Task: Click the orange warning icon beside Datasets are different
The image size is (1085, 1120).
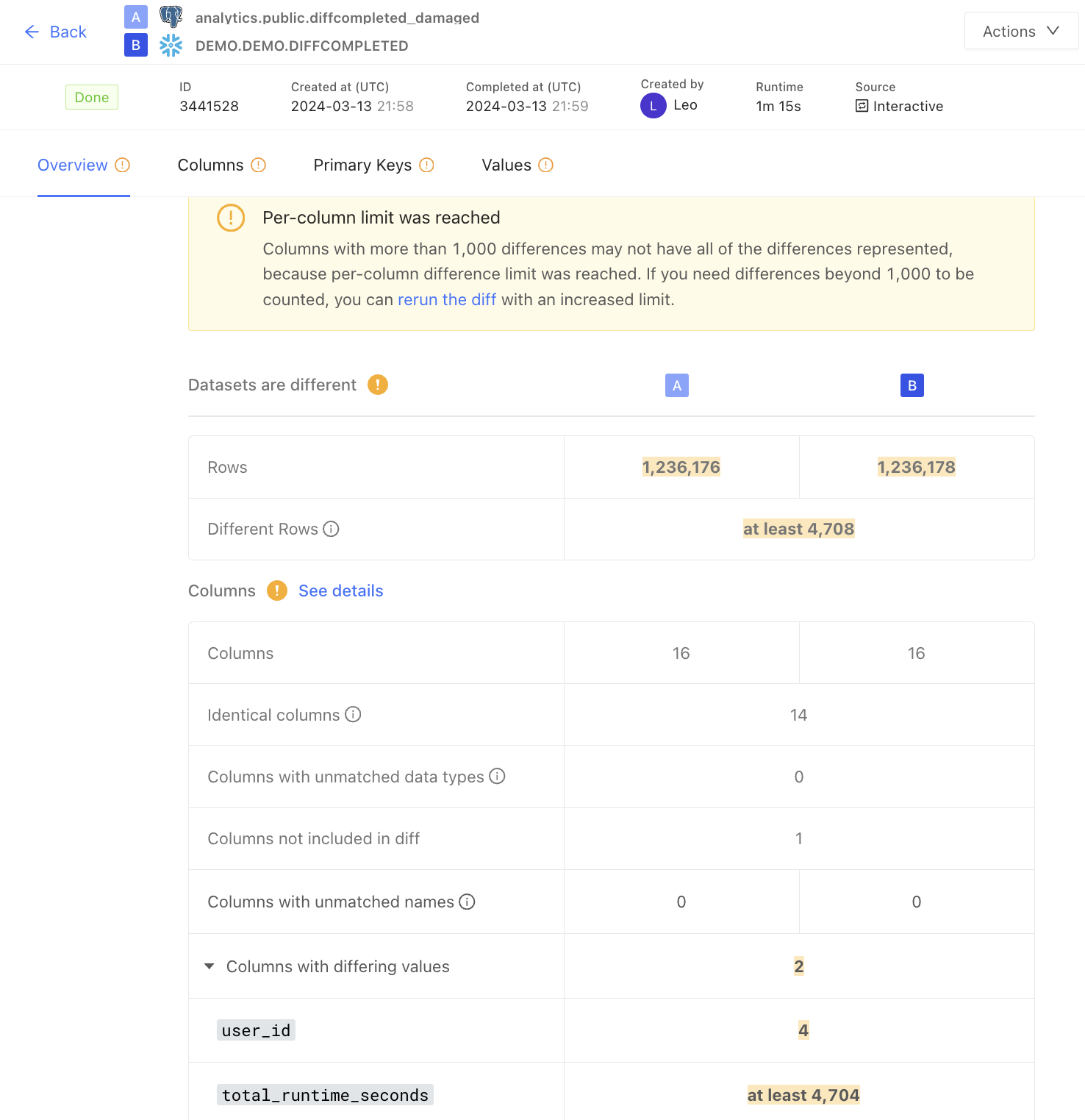Action: coord(378,385)
